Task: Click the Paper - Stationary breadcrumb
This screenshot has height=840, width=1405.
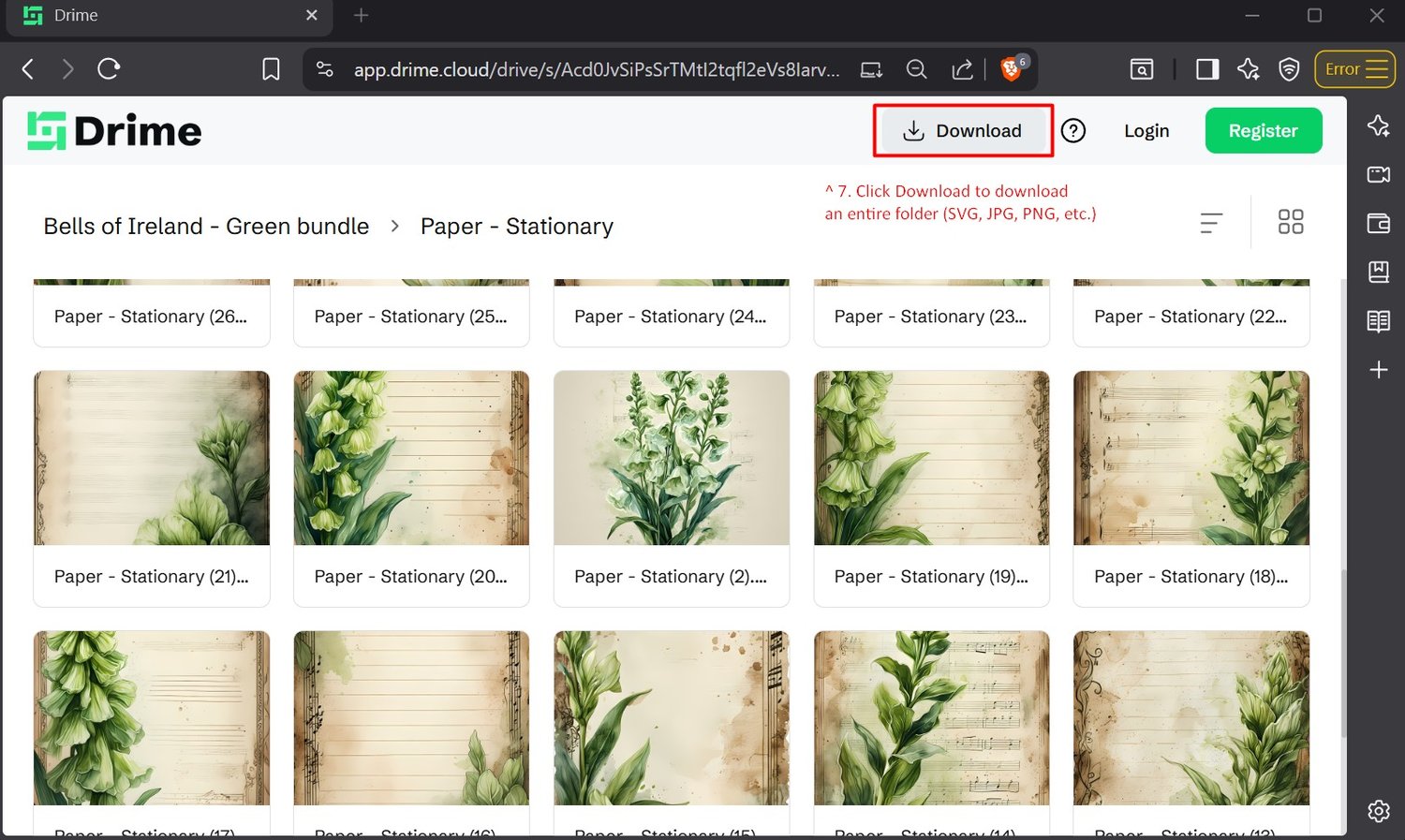Action: (x=517, y=227)
